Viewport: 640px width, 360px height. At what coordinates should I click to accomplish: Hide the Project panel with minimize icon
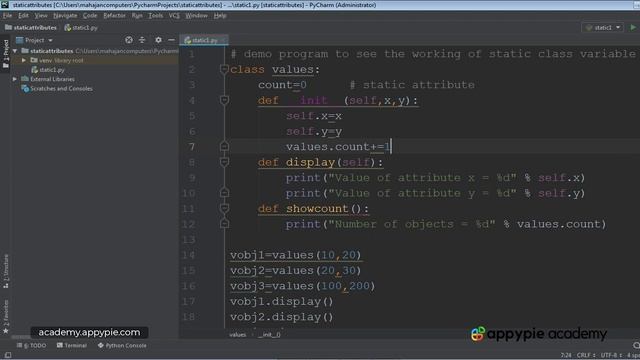tap(171, 40)
